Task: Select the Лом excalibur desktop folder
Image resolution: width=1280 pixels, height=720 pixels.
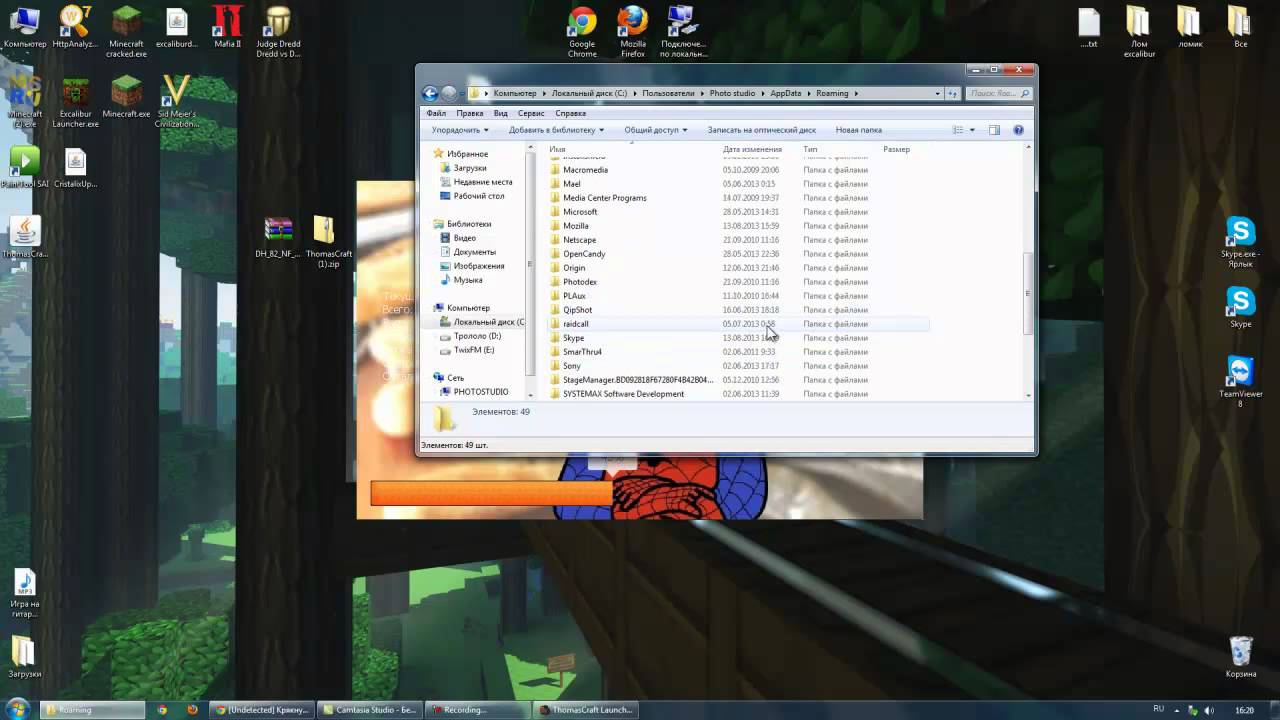Action: click(x=1138, y=32)
